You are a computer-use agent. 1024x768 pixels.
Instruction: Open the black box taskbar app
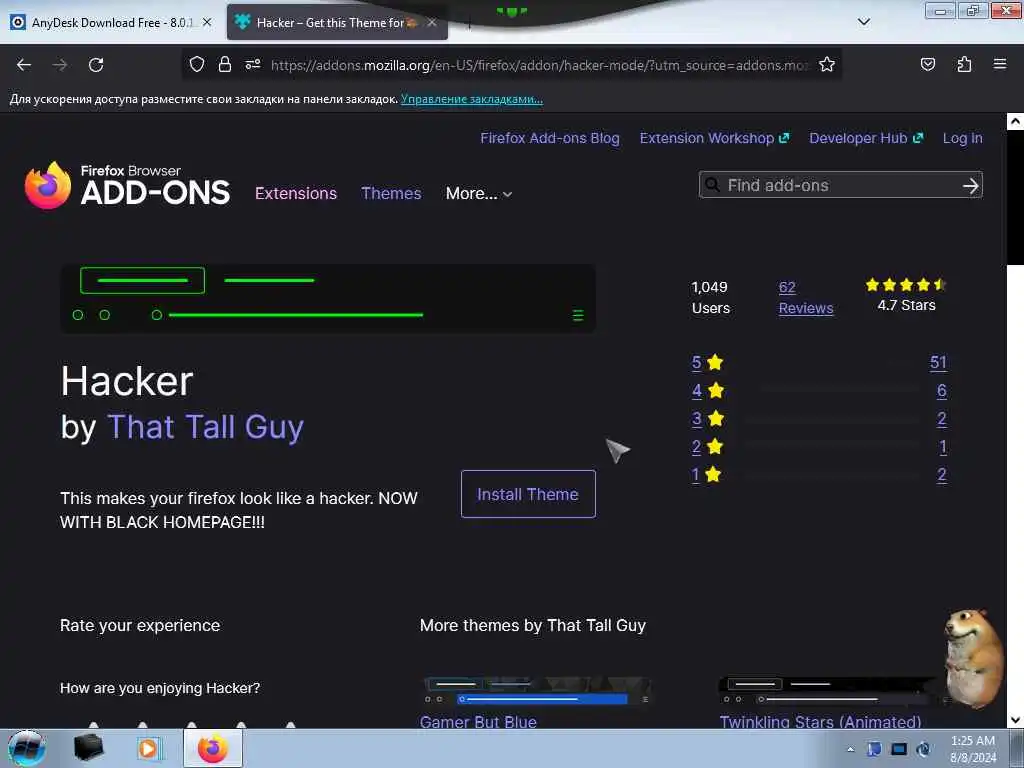point(88,748)
